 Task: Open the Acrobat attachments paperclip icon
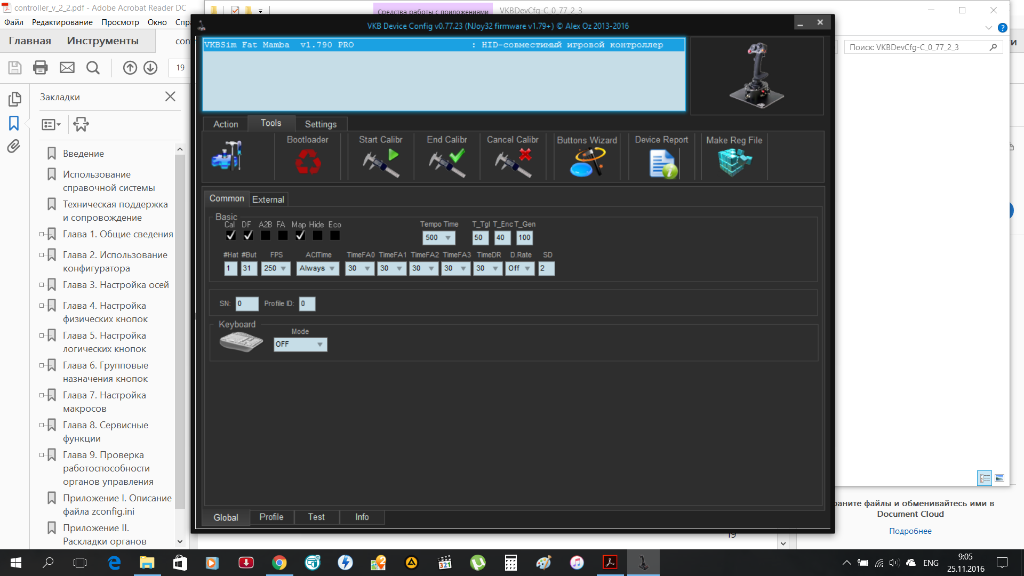click(14, 146)
